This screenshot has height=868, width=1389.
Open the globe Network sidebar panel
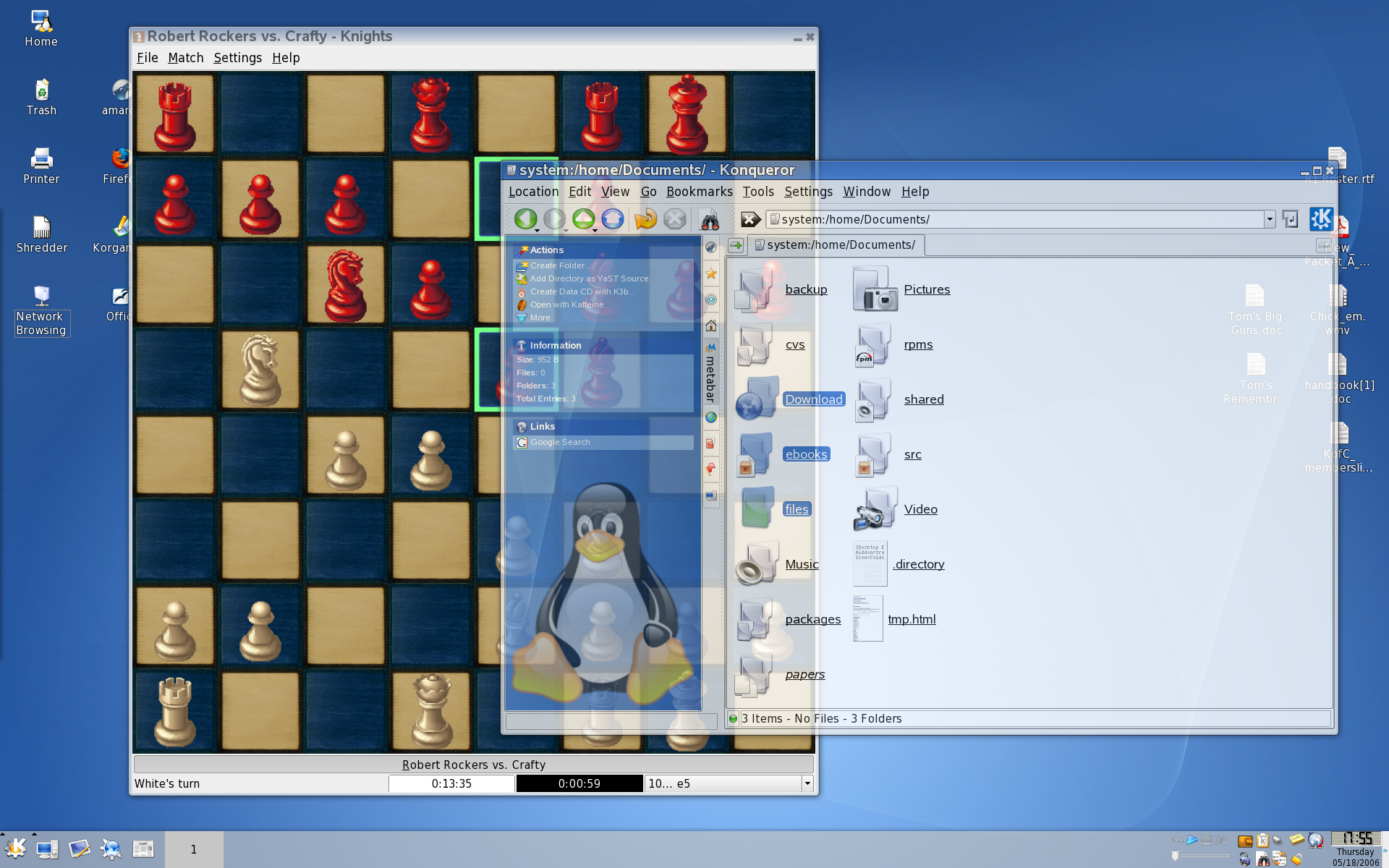point(711,417)
